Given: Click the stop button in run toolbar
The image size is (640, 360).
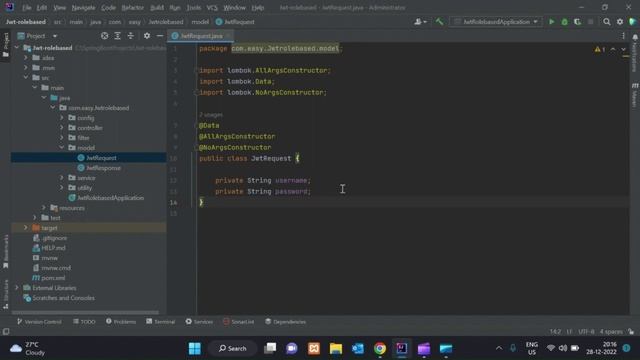Looking at the screenshot, I should 590,22.
